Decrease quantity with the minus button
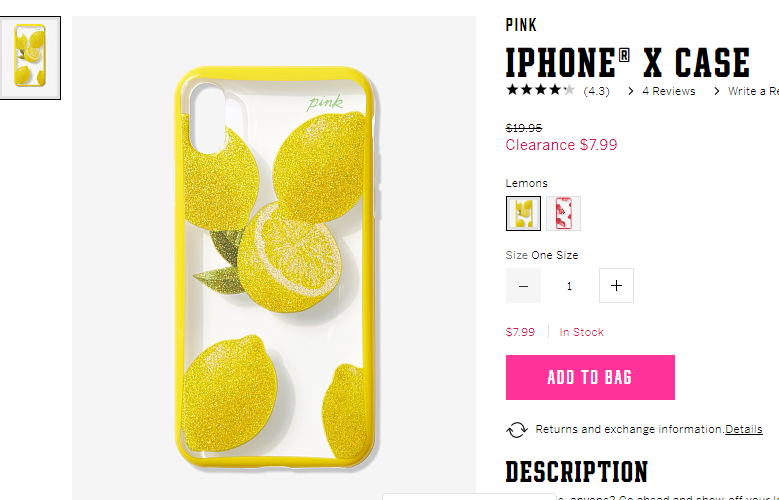Screen dimensions: 779x500 click(523, 286)
